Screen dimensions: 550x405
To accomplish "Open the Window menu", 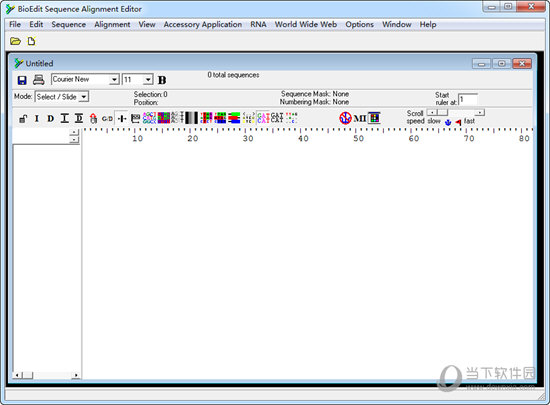I will tap(397, 25).
